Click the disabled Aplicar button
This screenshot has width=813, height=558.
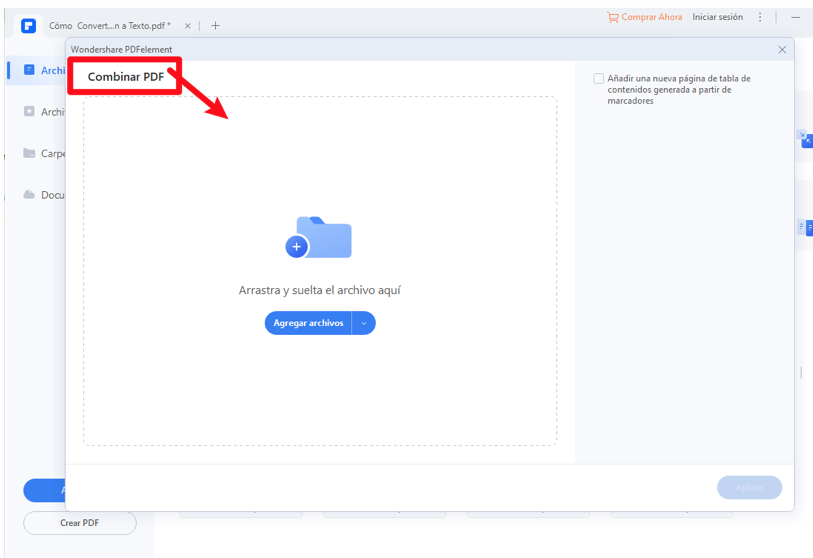(749, 487)
